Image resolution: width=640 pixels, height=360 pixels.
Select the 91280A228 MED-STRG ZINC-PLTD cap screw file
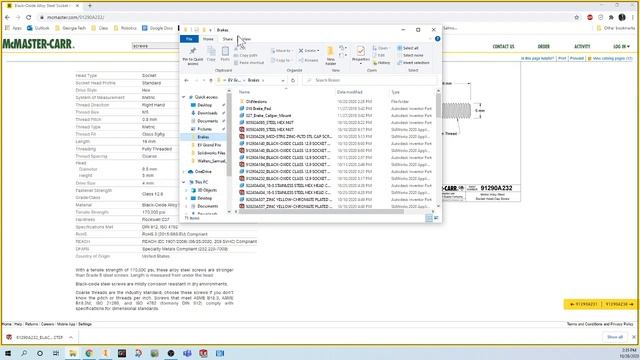pos(289,137)
